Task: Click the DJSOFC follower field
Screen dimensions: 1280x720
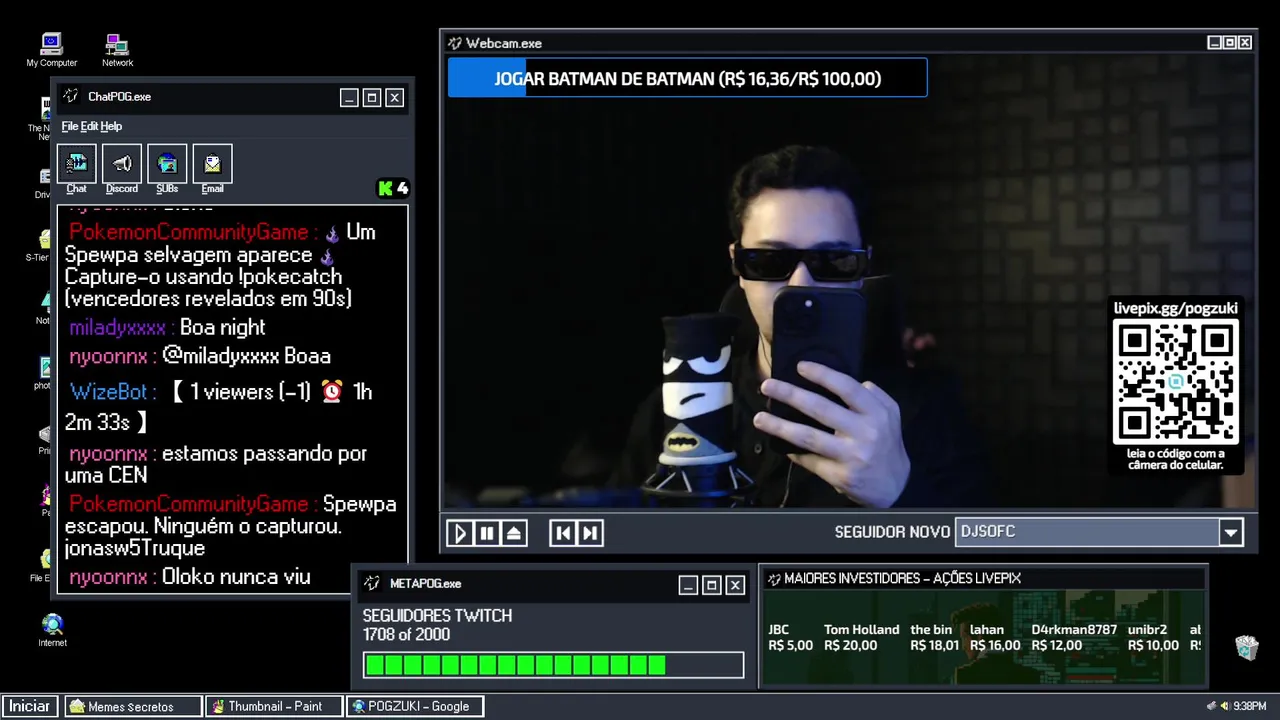Action: 1087,532
